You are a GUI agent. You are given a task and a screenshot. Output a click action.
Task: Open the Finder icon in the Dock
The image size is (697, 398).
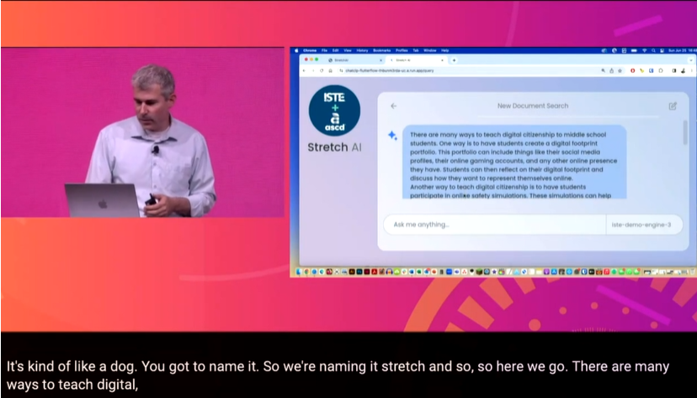298,272
